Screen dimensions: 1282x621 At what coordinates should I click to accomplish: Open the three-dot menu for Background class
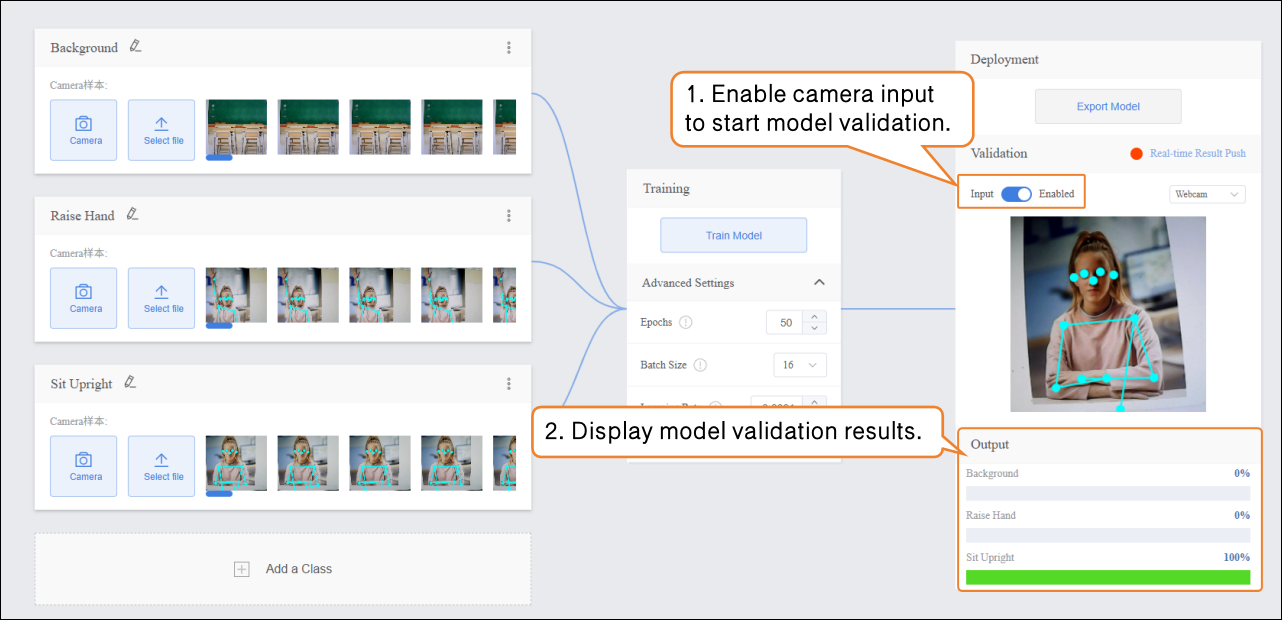coord(509,47)
